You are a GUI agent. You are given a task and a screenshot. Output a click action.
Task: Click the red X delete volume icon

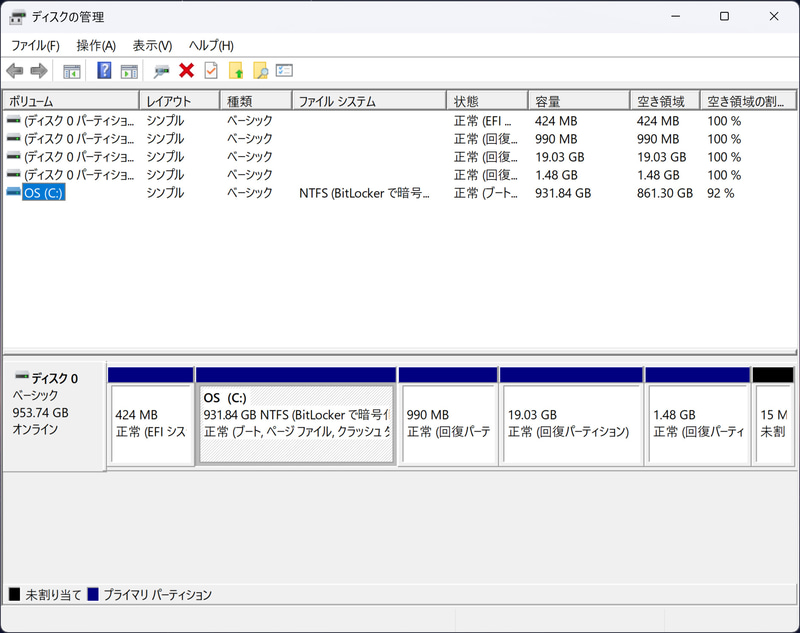pos(186,70)
